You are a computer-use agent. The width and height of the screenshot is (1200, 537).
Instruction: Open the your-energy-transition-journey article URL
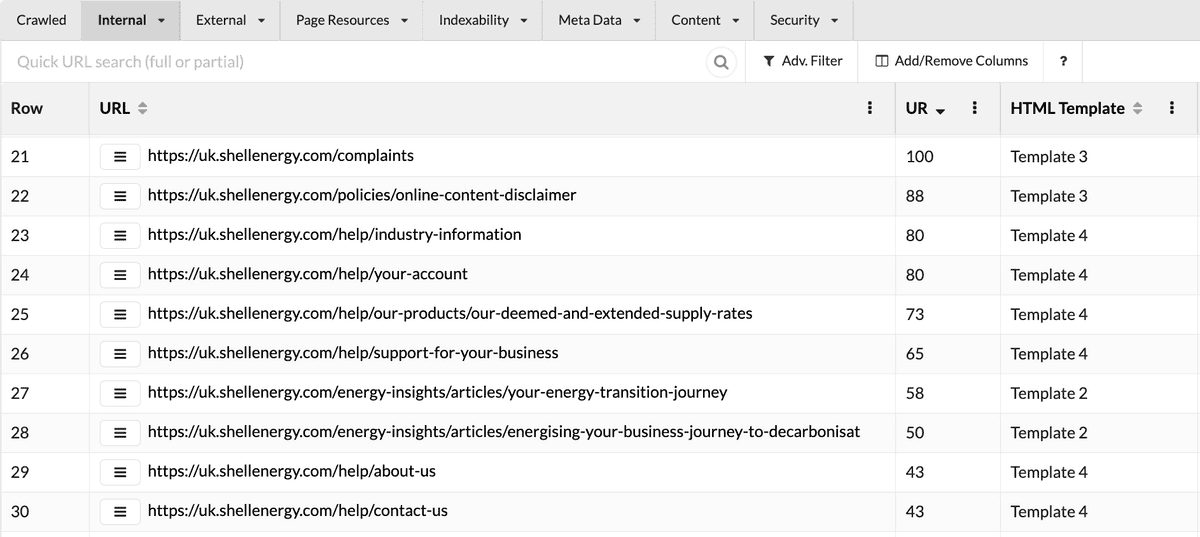pos(438,392)
